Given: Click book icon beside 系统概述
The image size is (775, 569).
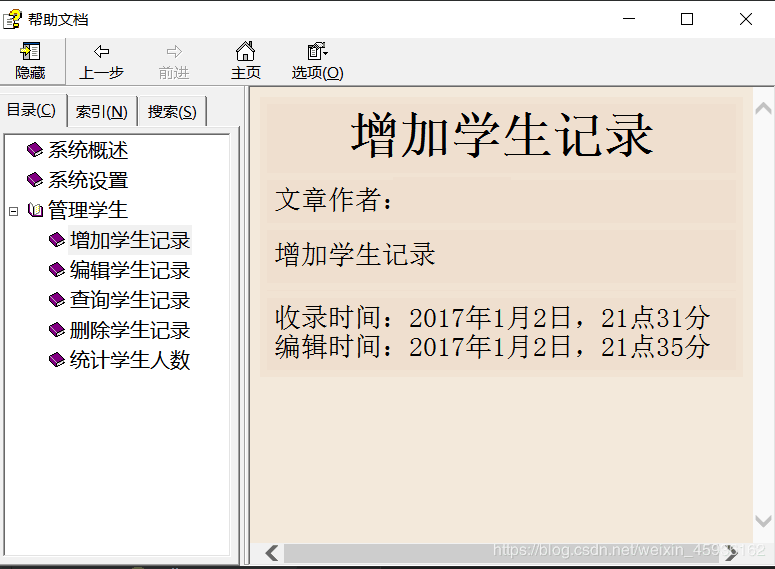Looking at the screenshot, I should 35,150.
